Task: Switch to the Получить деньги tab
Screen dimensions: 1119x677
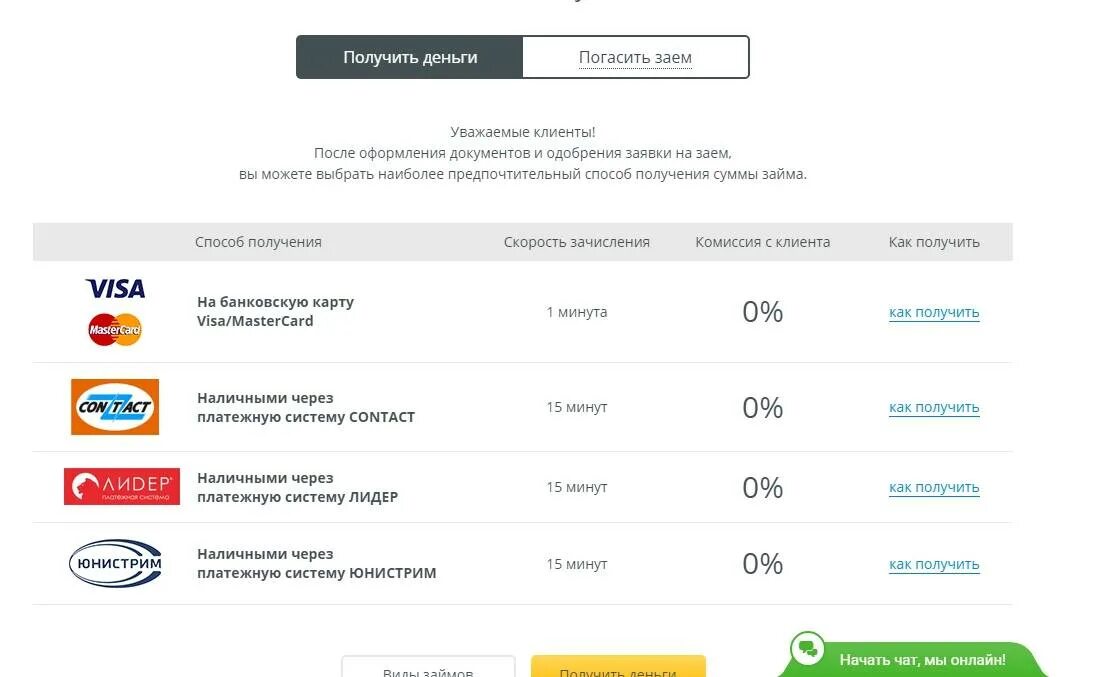Action: [410, 57]
